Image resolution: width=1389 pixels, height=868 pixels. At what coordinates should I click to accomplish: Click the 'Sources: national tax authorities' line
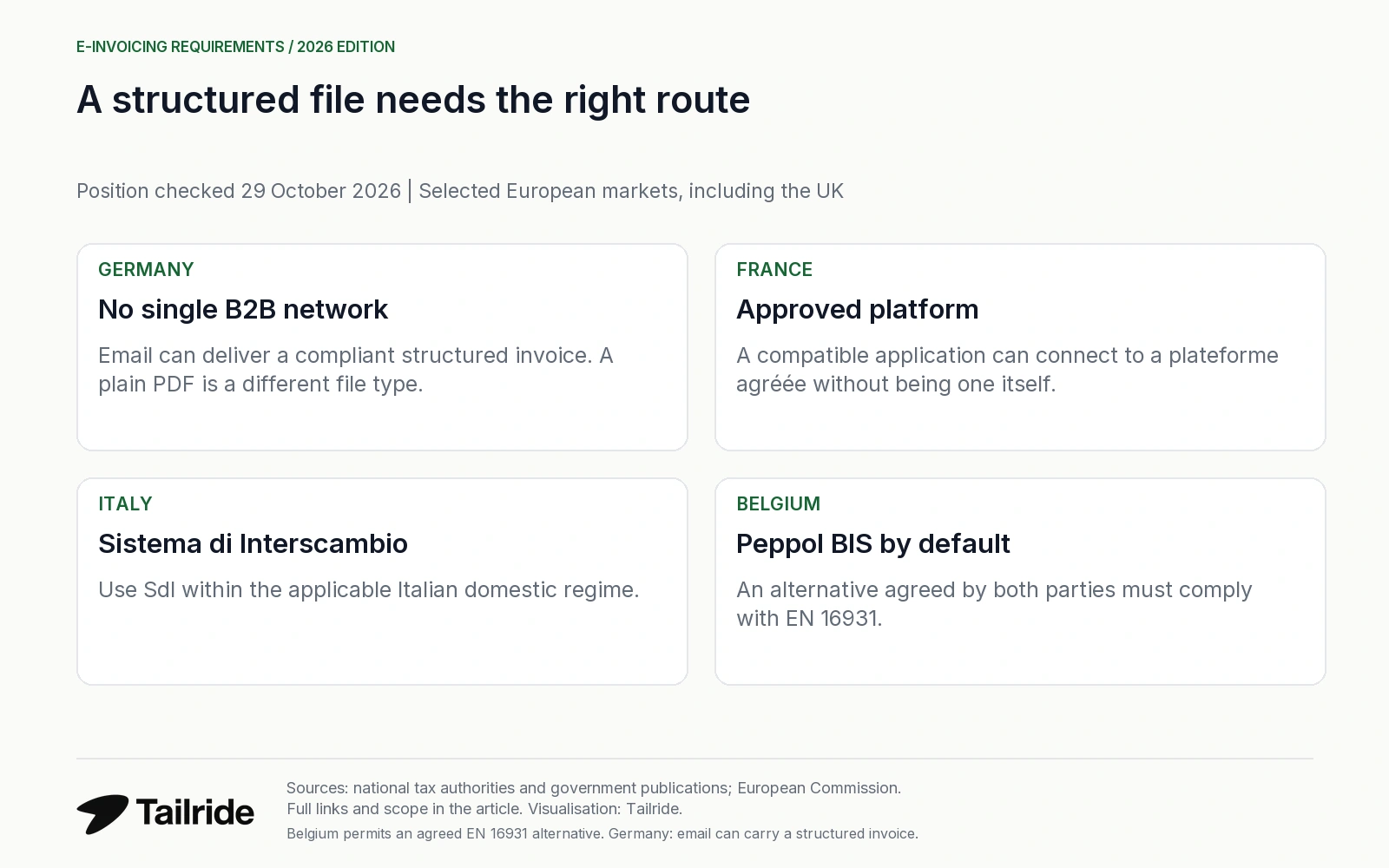(x=594, y=788)
